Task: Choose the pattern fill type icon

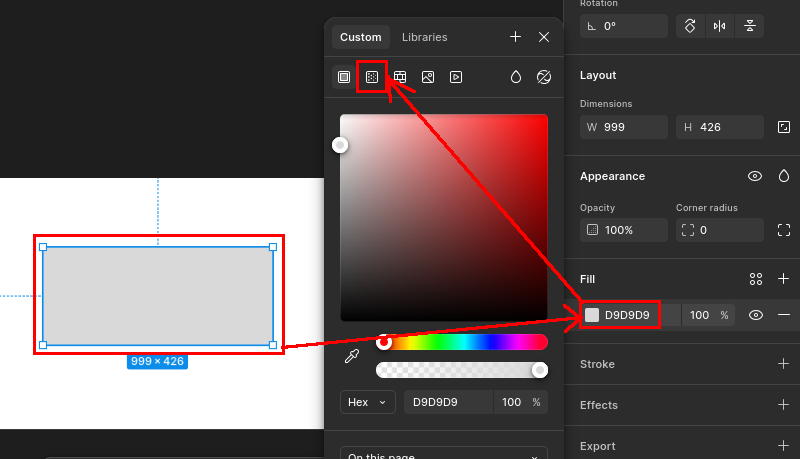Action: (x=400, y=76)
